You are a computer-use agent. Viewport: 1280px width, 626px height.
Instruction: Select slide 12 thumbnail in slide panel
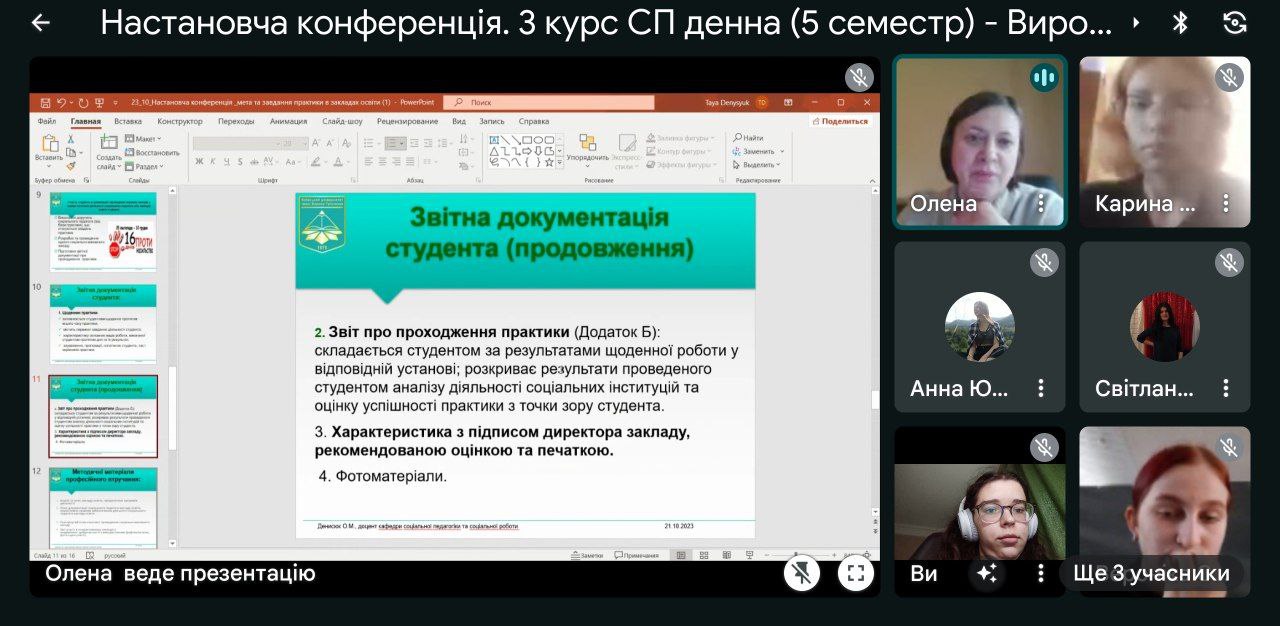click(x=103, y=507)
